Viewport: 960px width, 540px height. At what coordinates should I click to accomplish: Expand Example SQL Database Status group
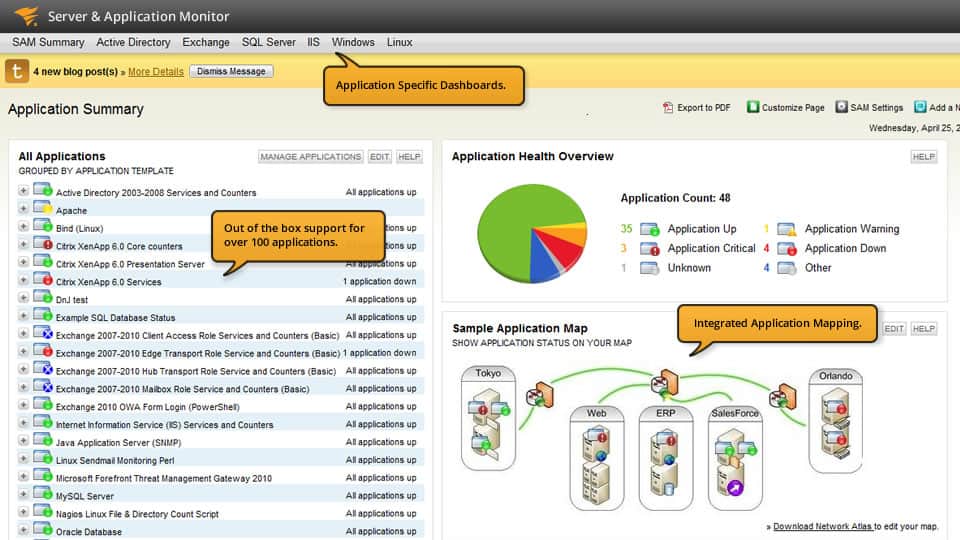[23, 316]
